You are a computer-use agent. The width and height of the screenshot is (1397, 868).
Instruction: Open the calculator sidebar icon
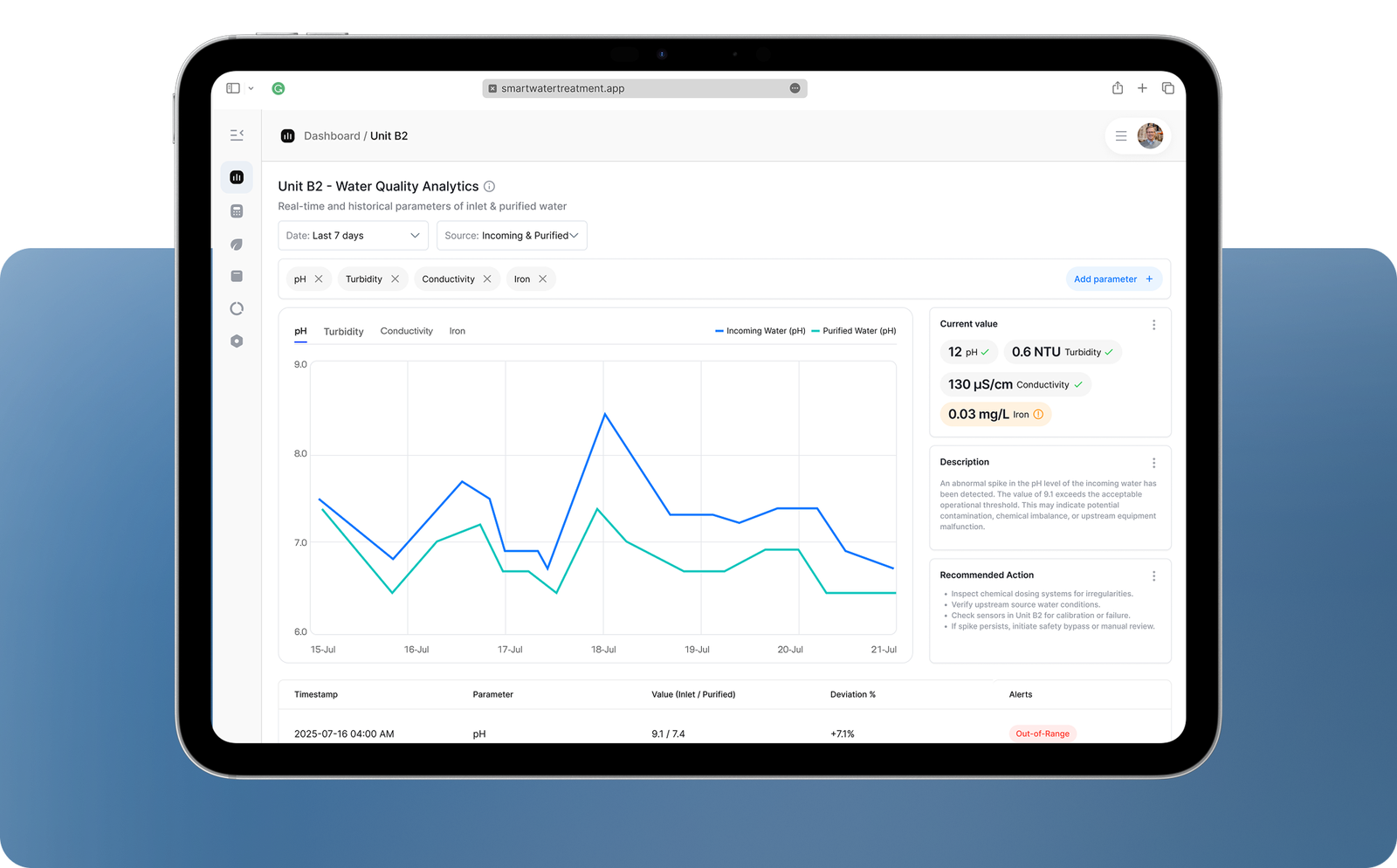point(237,211)
